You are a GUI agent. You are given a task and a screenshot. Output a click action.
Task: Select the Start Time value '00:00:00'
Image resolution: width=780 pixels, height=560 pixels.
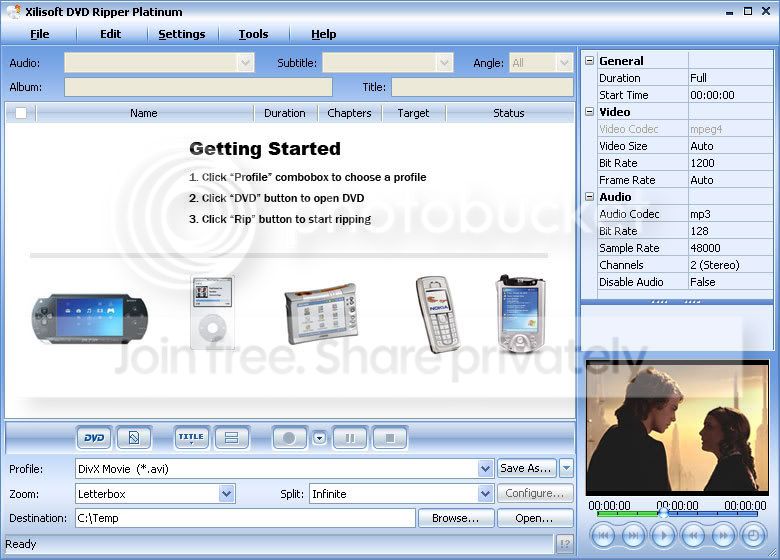pos(730,94)
